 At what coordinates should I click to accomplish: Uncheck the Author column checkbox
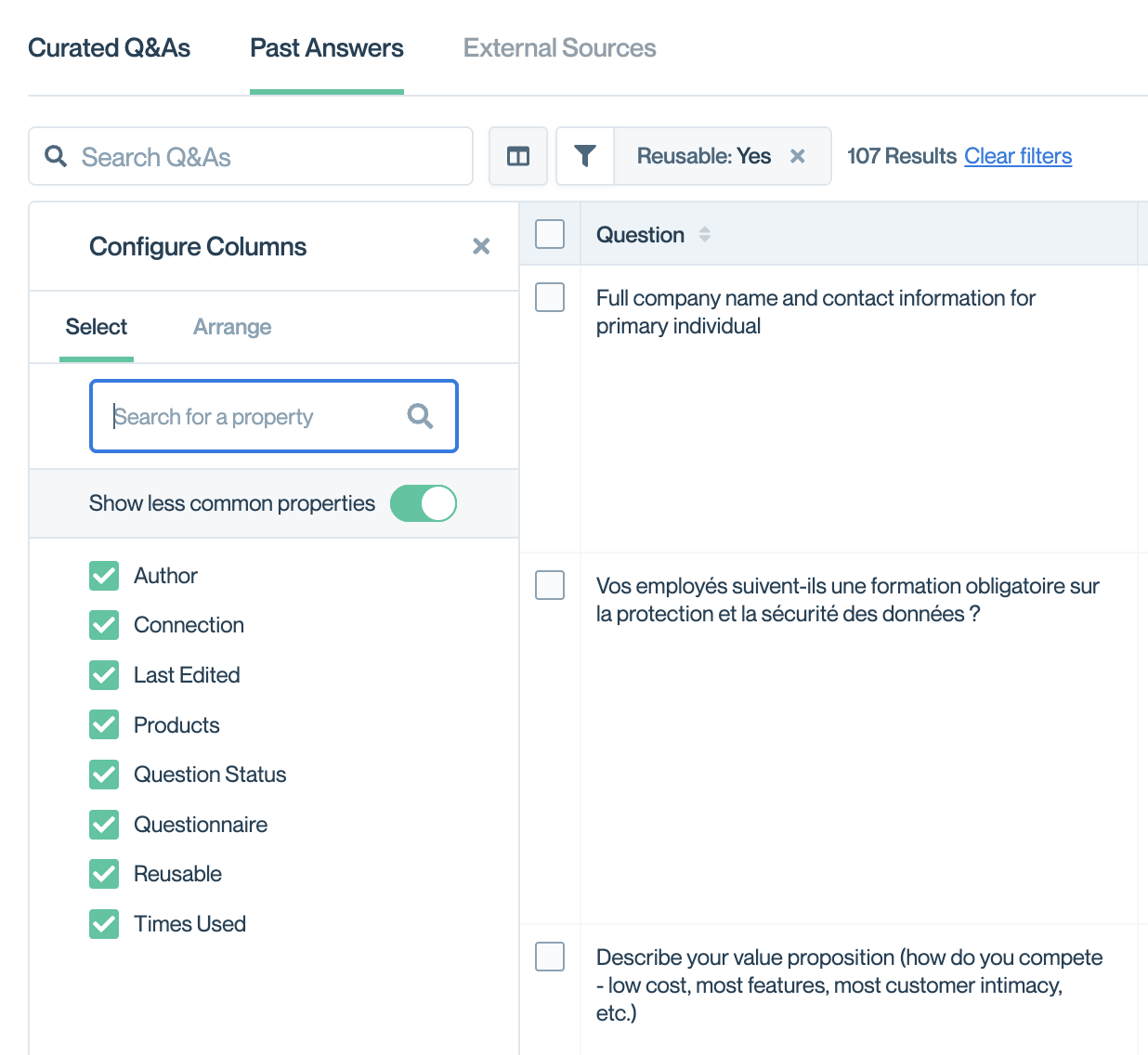pyautogui.click(x=104, y=576)
